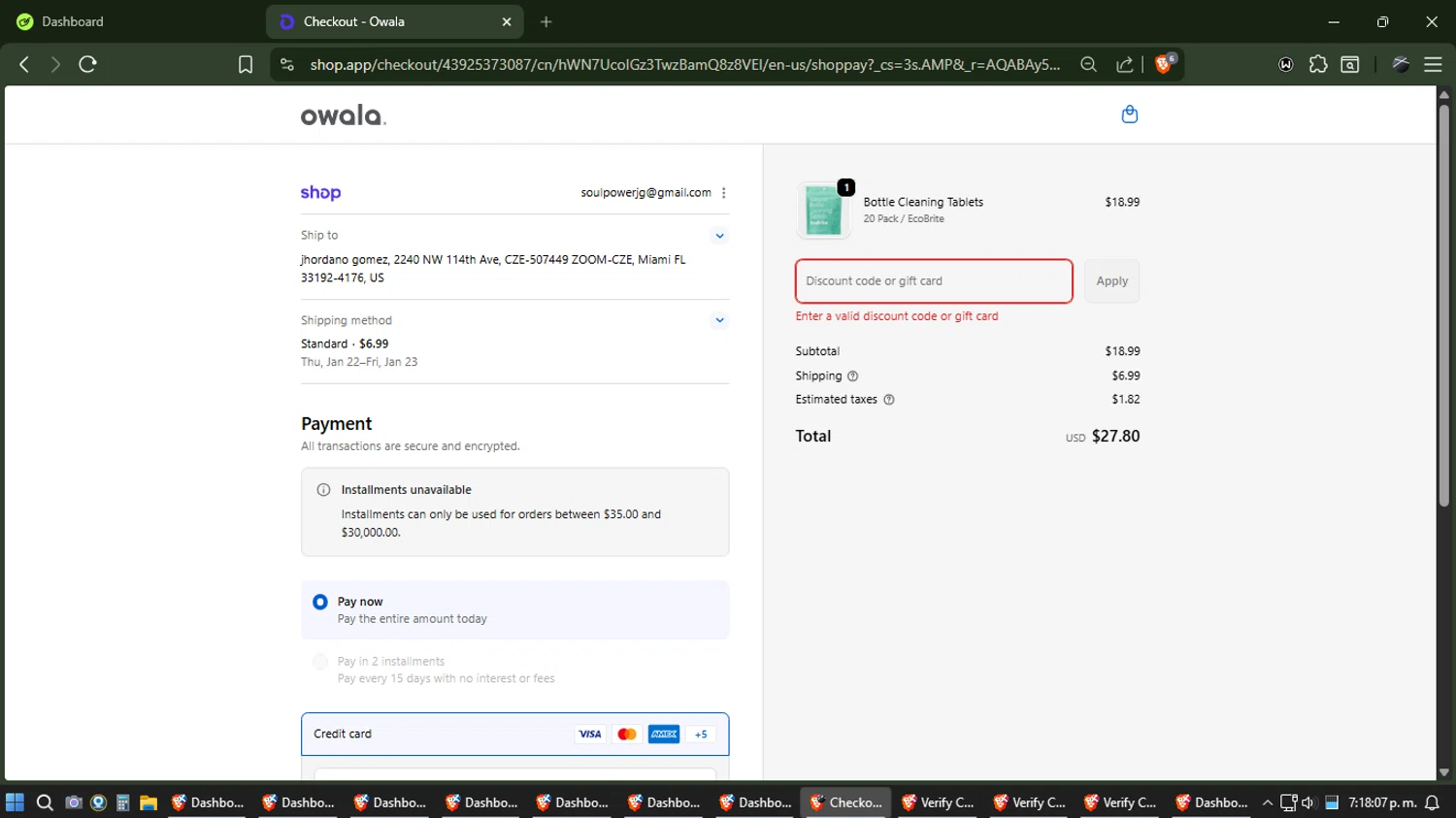Click the Payment section heading
This screenshot has width=1456, height=818.
point(336,424)
